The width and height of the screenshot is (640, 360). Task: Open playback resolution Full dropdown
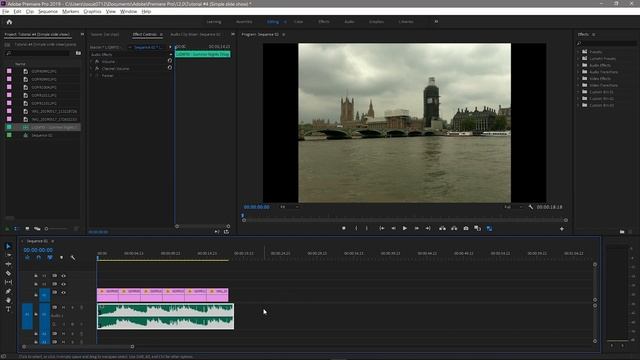[513, 207]
